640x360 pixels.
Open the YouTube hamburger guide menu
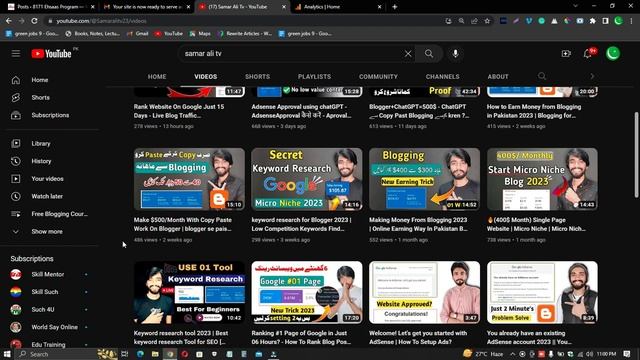(x=16, y=53)
